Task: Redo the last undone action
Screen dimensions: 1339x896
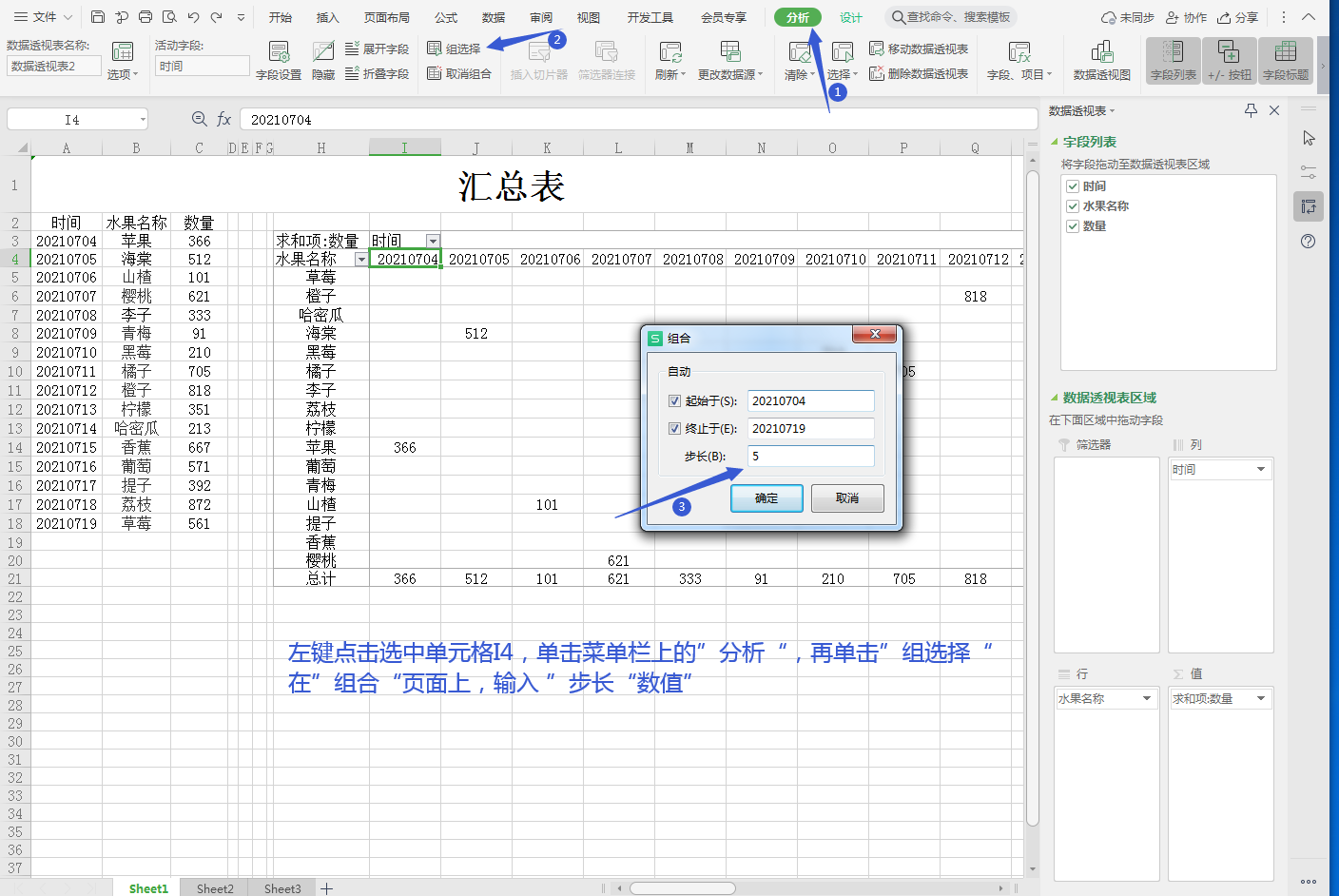Action: [x=217, y=17]
